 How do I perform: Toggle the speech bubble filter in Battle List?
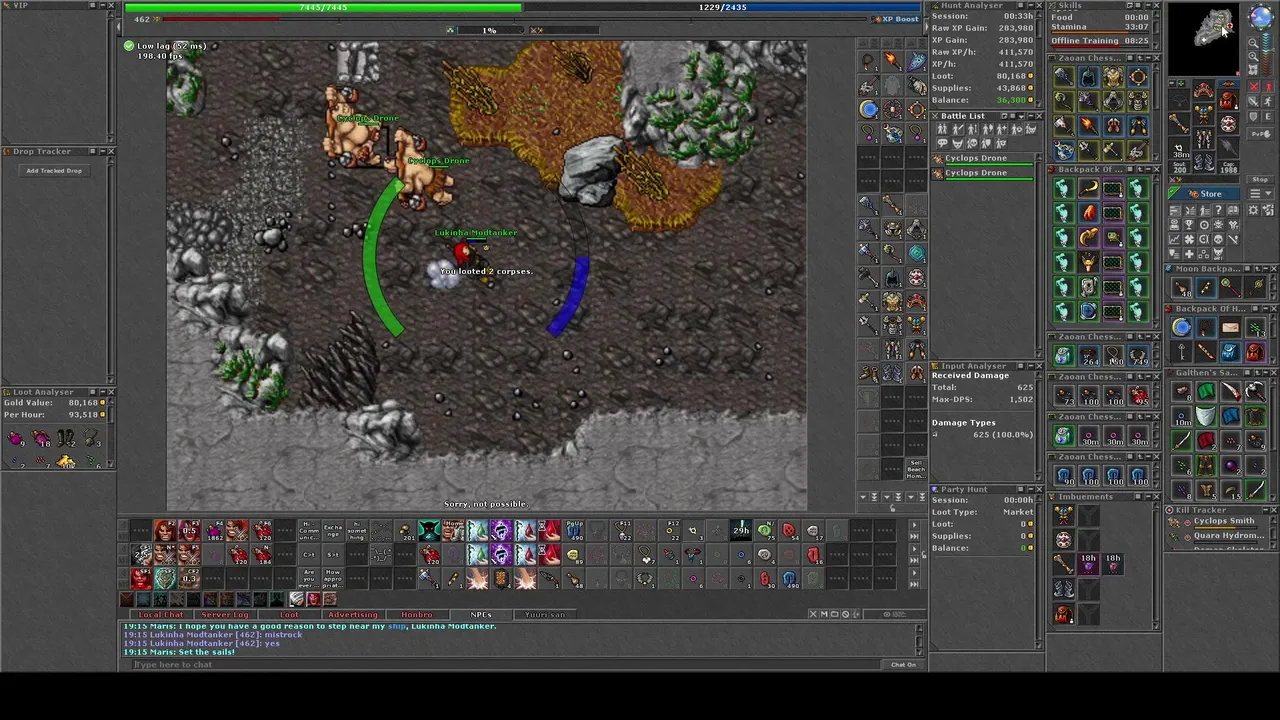[x=943, y=142]
